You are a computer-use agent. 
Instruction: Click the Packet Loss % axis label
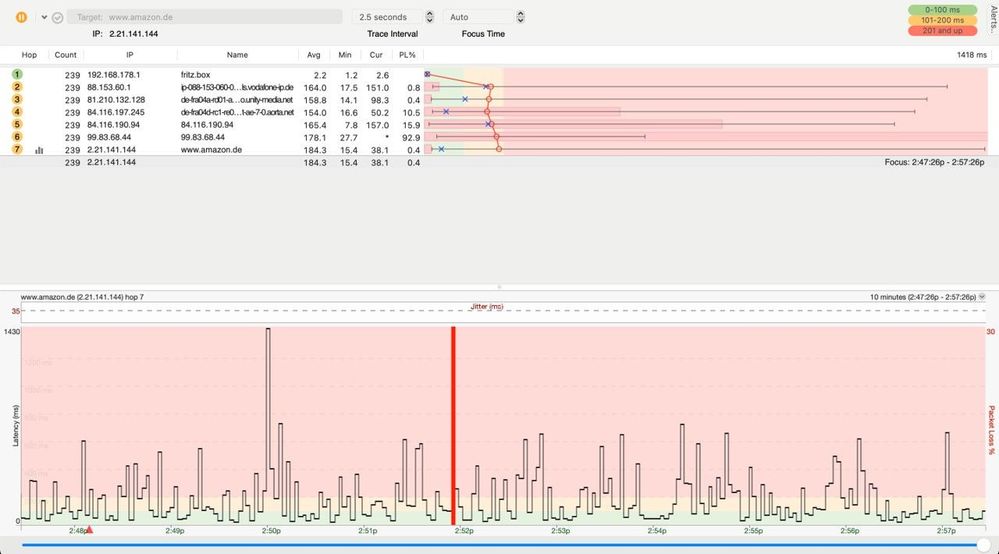pos(991,430)
